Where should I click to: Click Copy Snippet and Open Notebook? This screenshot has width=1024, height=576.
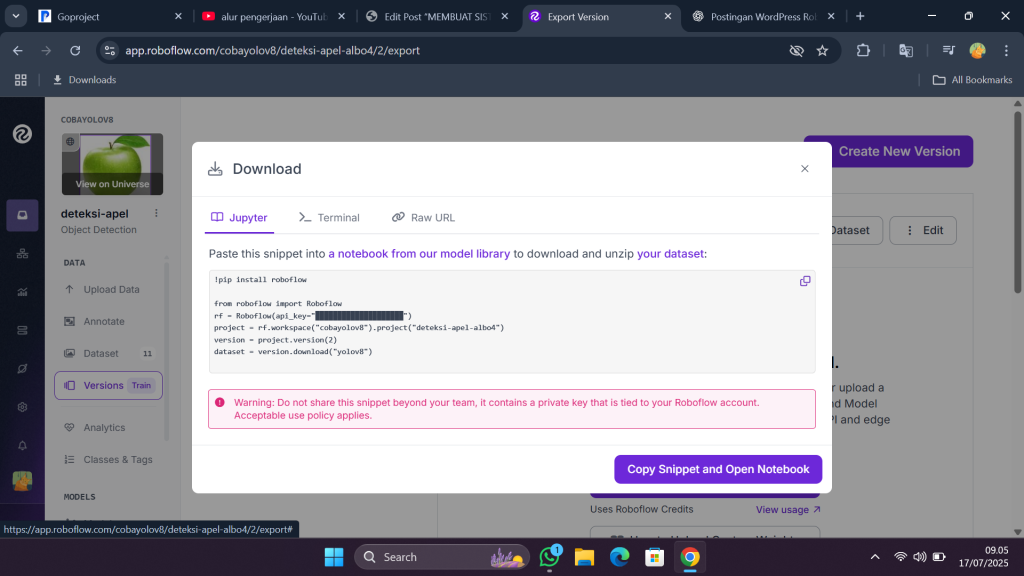[x=718, y=469]
